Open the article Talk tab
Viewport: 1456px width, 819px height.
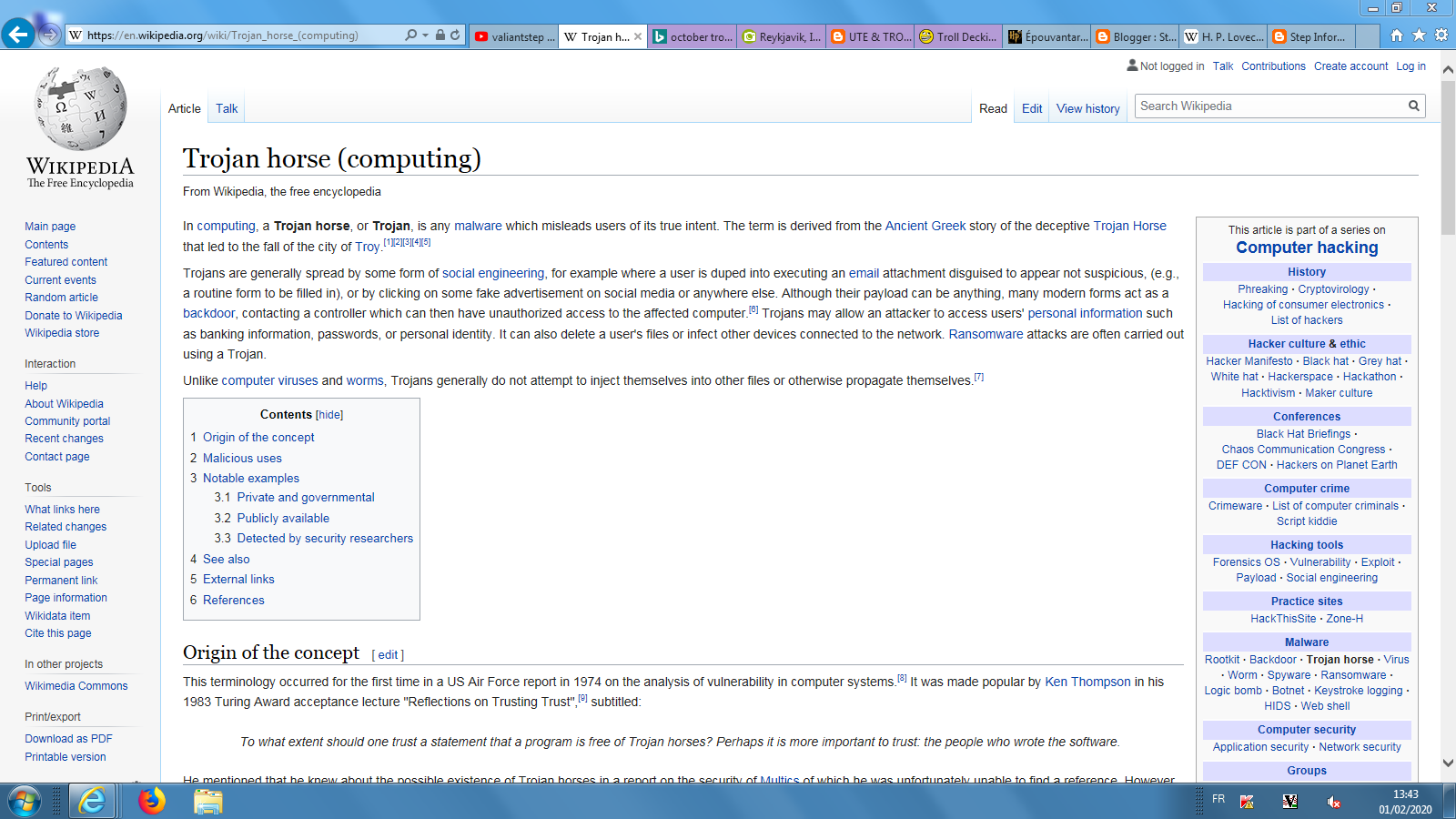coord(227,108)
